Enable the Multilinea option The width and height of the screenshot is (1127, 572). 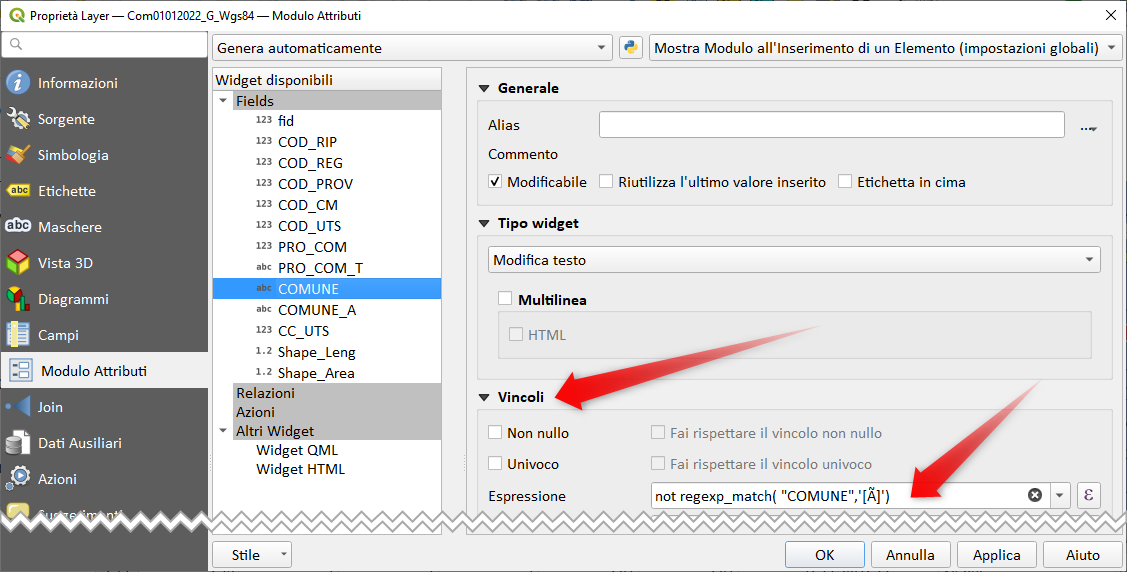tap(505, 299)
